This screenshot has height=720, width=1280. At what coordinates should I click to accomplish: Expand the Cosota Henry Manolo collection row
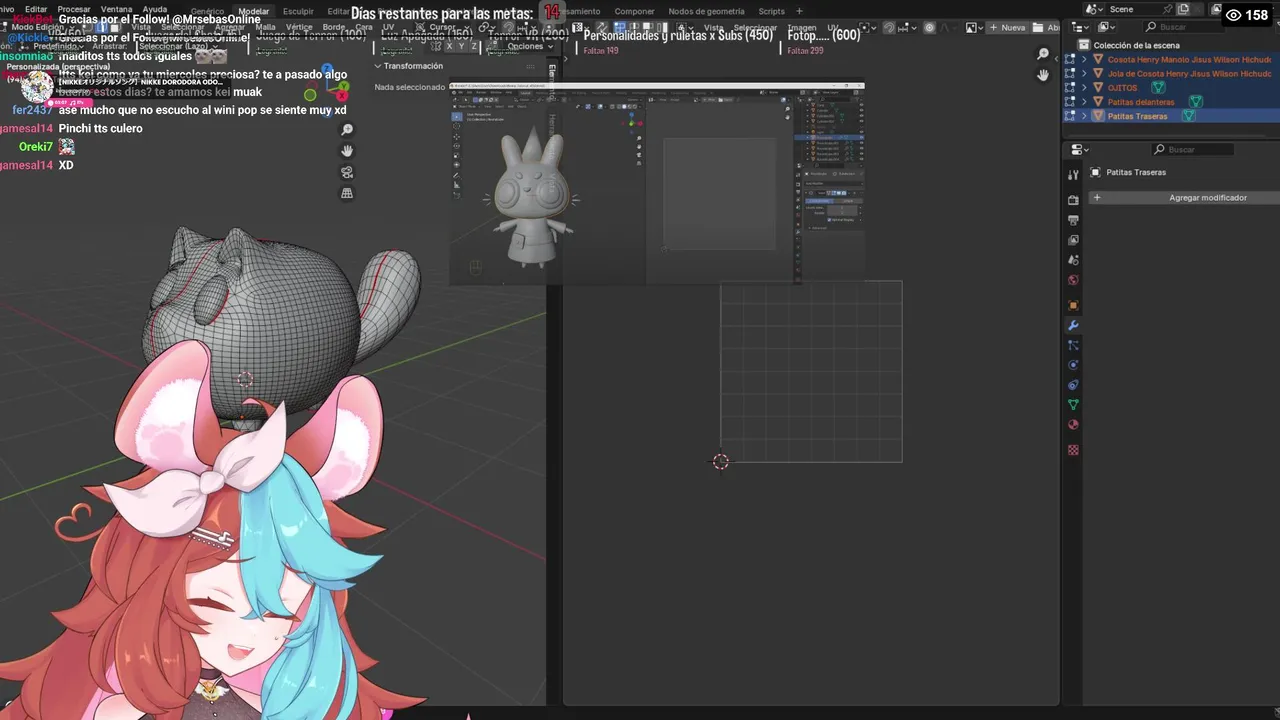click(x=1084, y=60)
